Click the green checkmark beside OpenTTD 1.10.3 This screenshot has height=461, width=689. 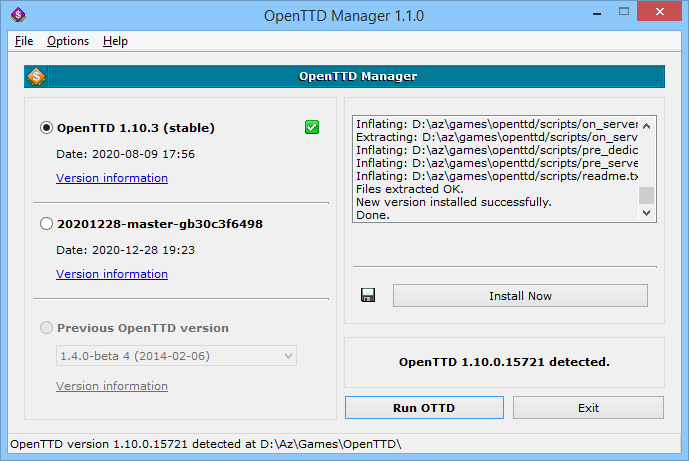click(x=312, y=127)
